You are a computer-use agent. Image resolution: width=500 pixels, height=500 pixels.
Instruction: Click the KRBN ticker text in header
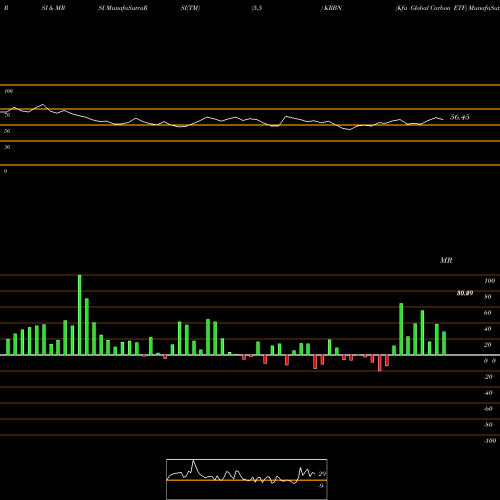tap(333, 8)
